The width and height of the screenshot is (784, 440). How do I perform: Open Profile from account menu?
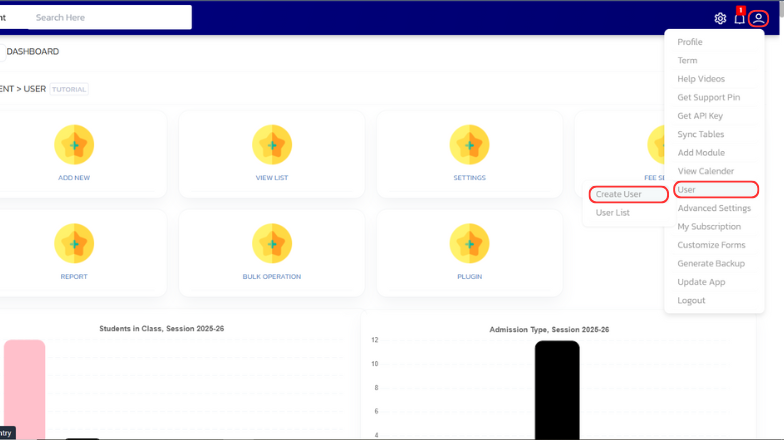tap(690, 42)
